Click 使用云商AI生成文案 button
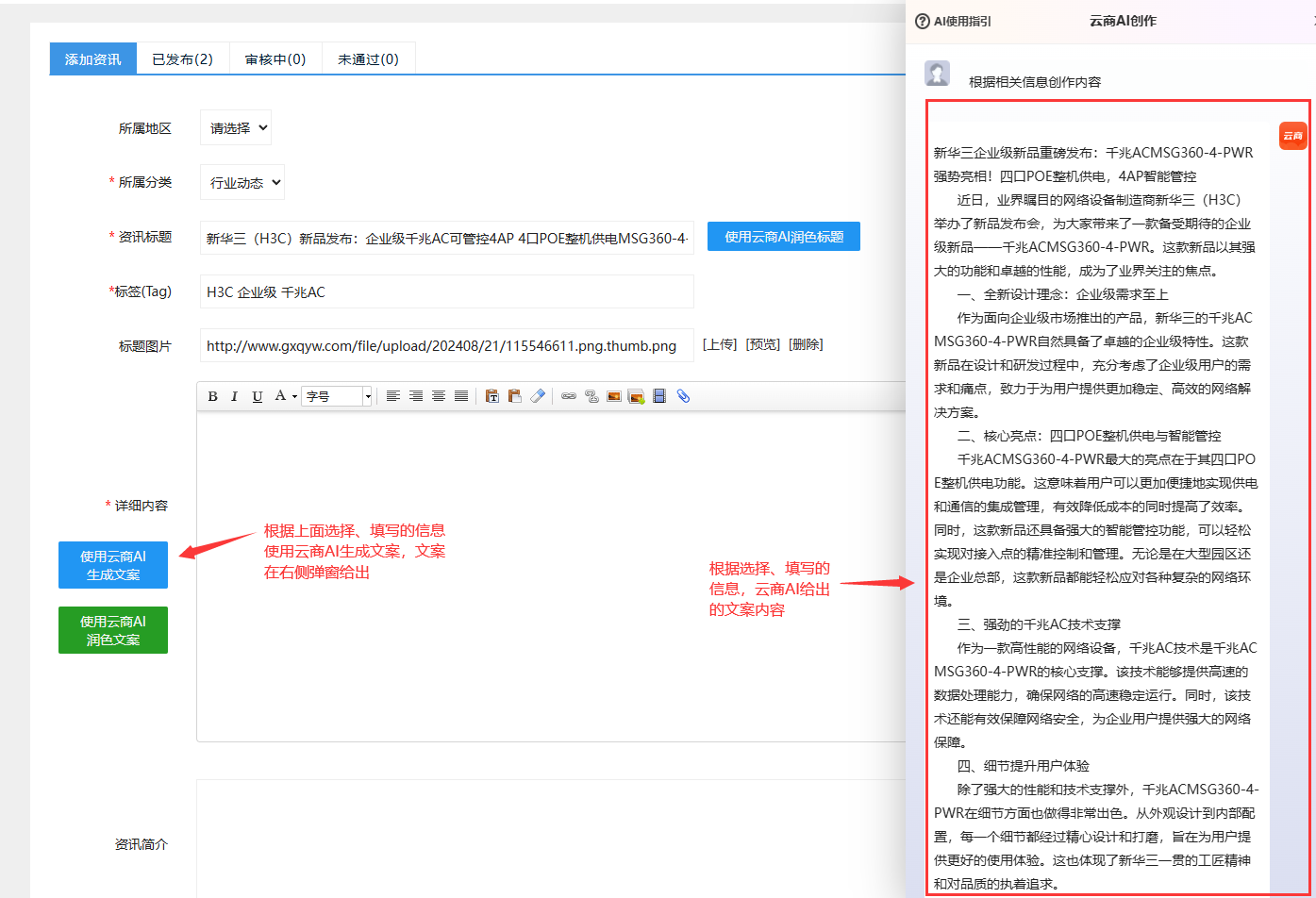The width and height of the screenshot is (1316, 898). pyautogui.click(x=113, y=565)
